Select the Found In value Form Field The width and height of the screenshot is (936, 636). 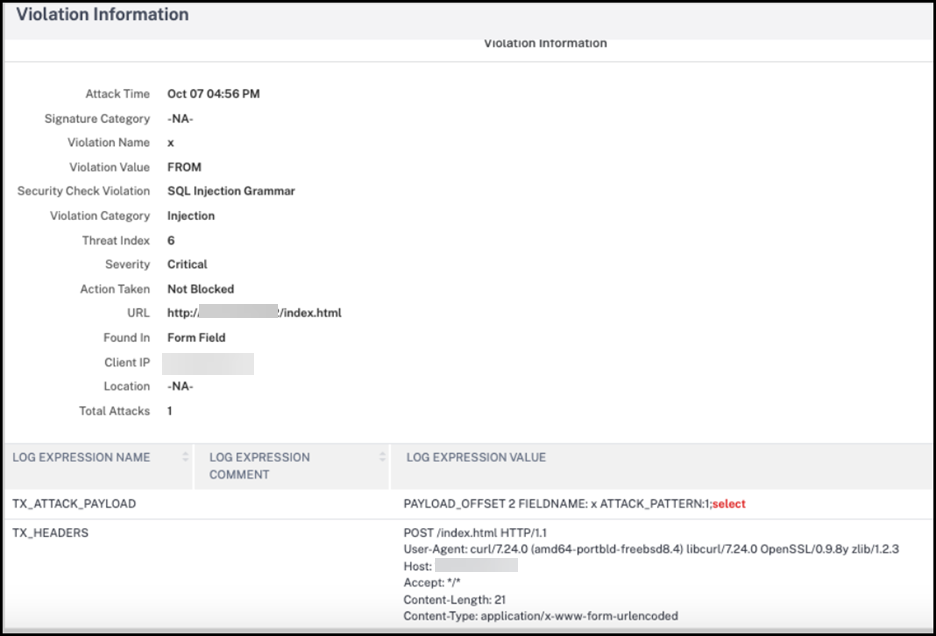196,338
